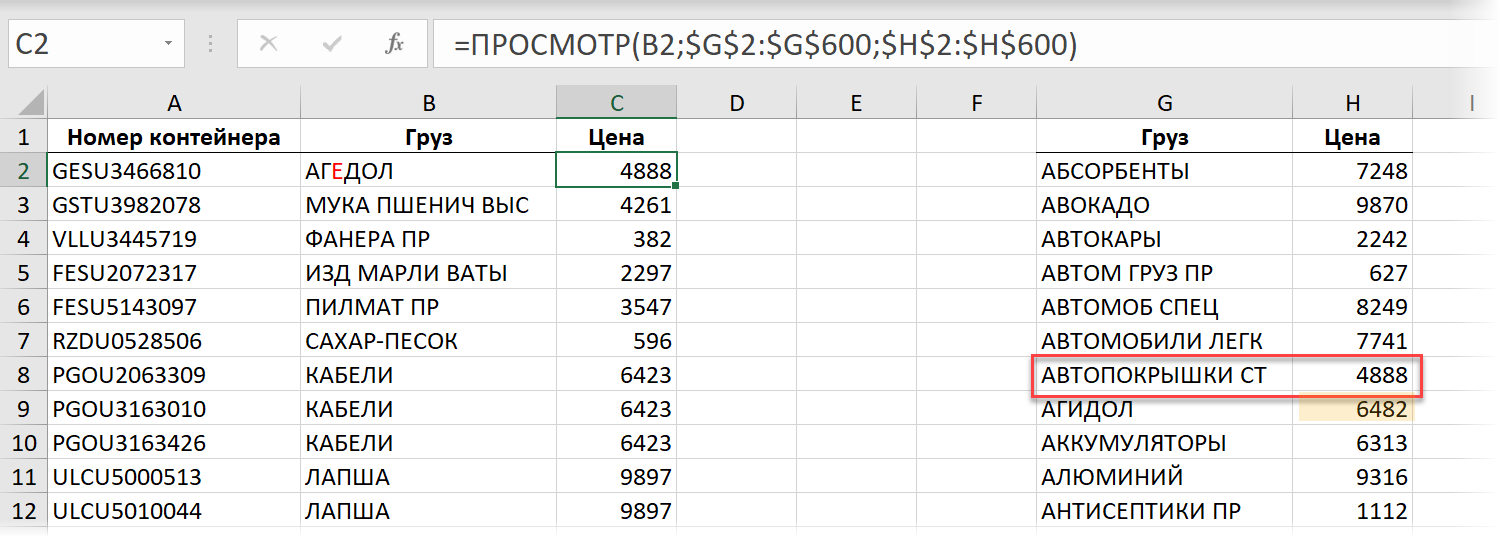Select the cell АГИДОЛ

click(1165, 409)
